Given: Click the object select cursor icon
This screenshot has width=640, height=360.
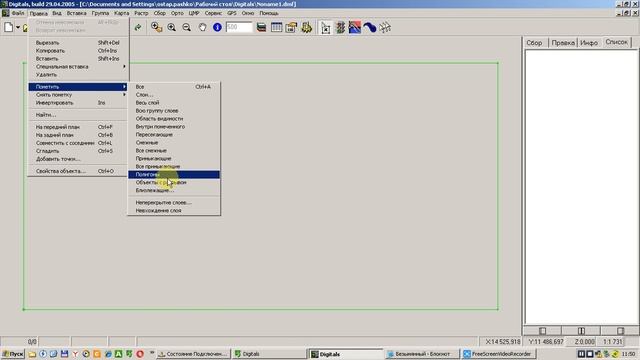Looking at the screenshot, I should 325,27.
